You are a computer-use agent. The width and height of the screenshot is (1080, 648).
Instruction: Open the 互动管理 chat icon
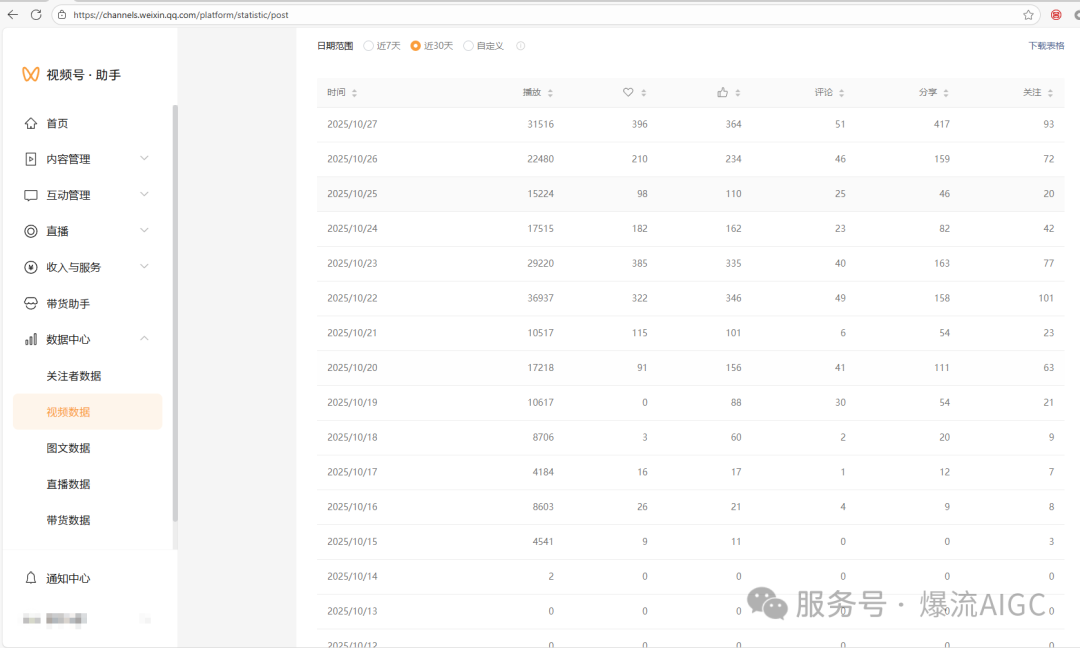[31, 196]
